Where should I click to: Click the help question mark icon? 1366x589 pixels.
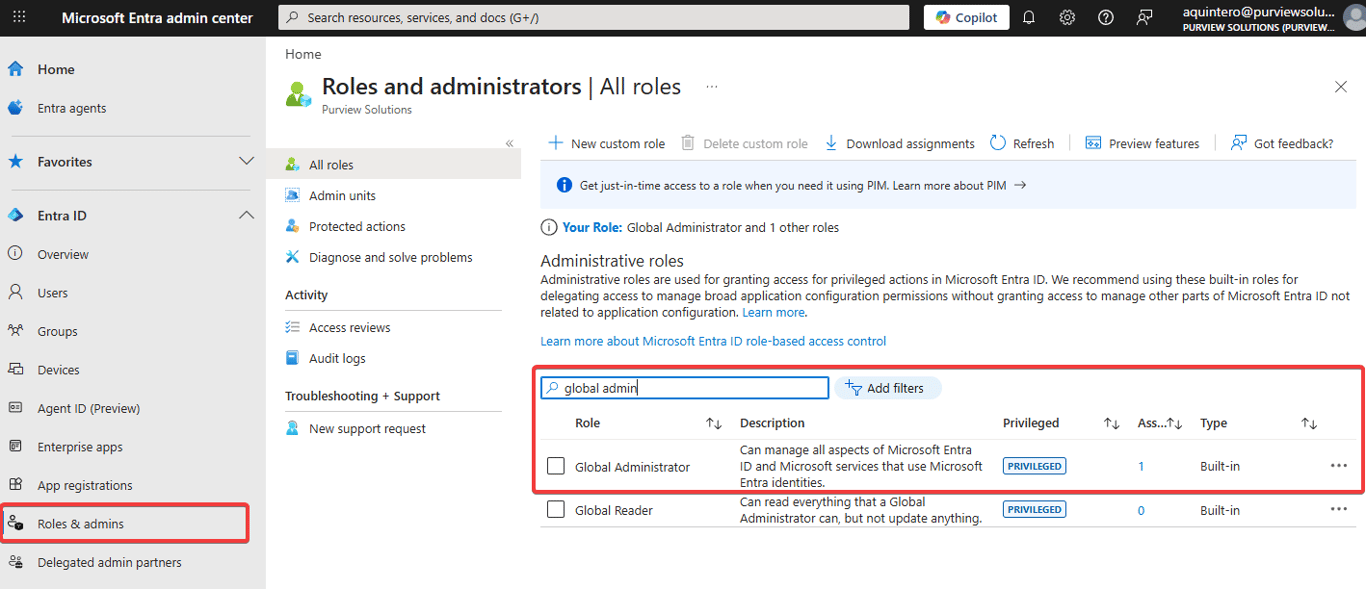coord(1105,17)
